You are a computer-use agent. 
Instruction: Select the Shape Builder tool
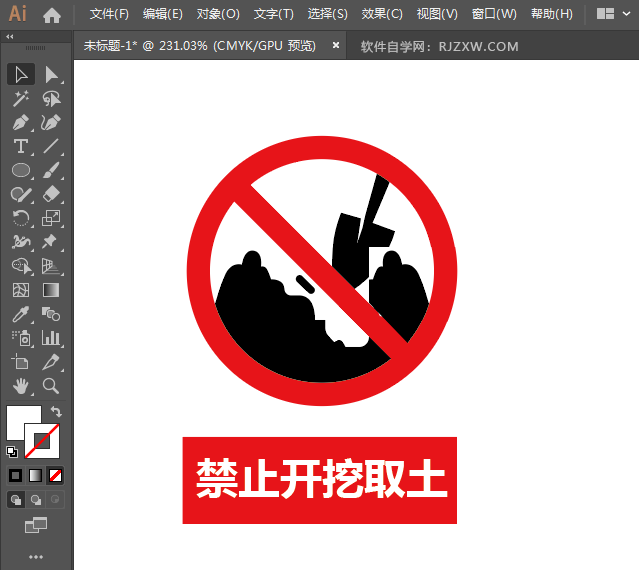21,266
